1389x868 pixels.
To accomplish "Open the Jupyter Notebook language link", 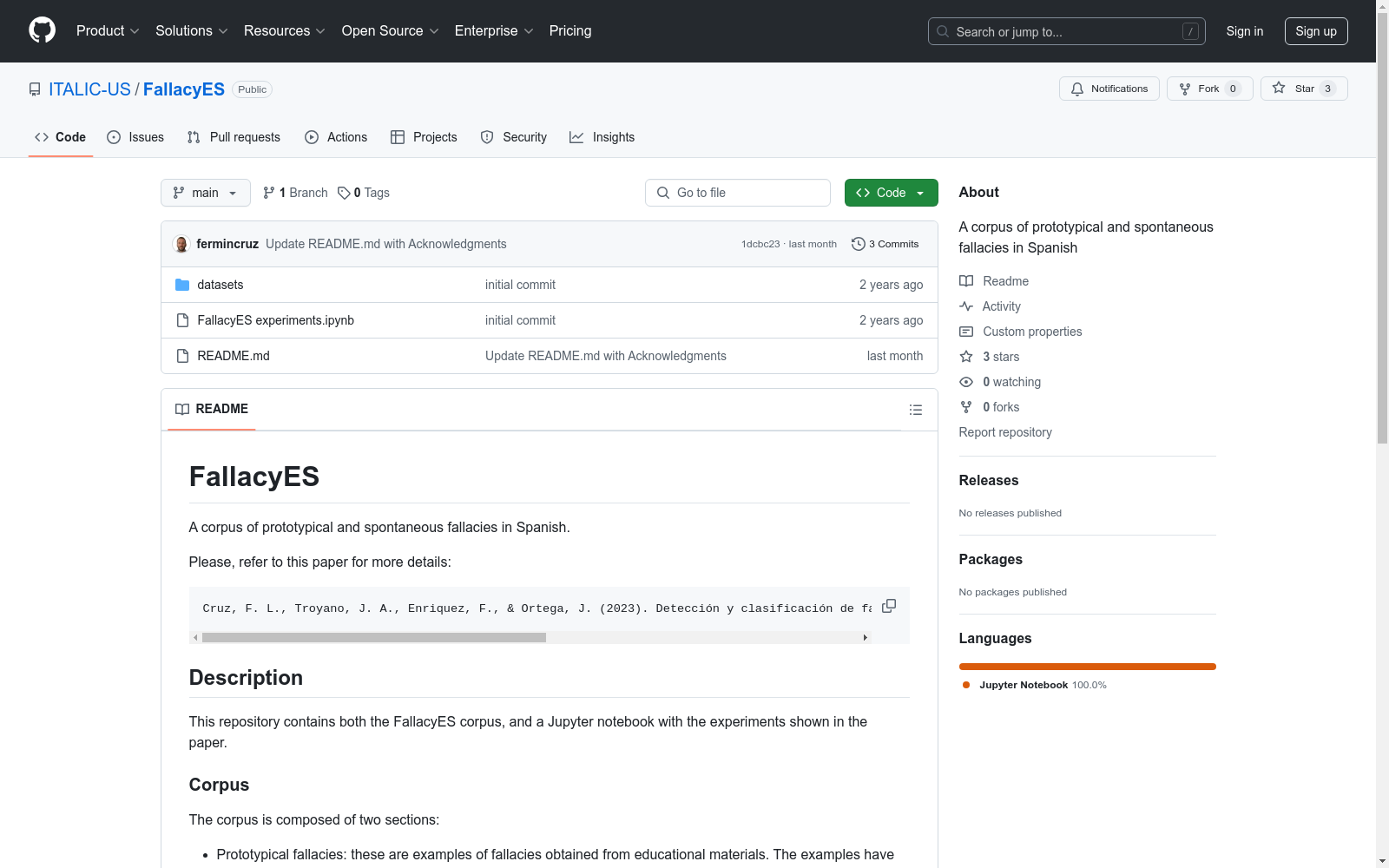I will (1035, 685).
